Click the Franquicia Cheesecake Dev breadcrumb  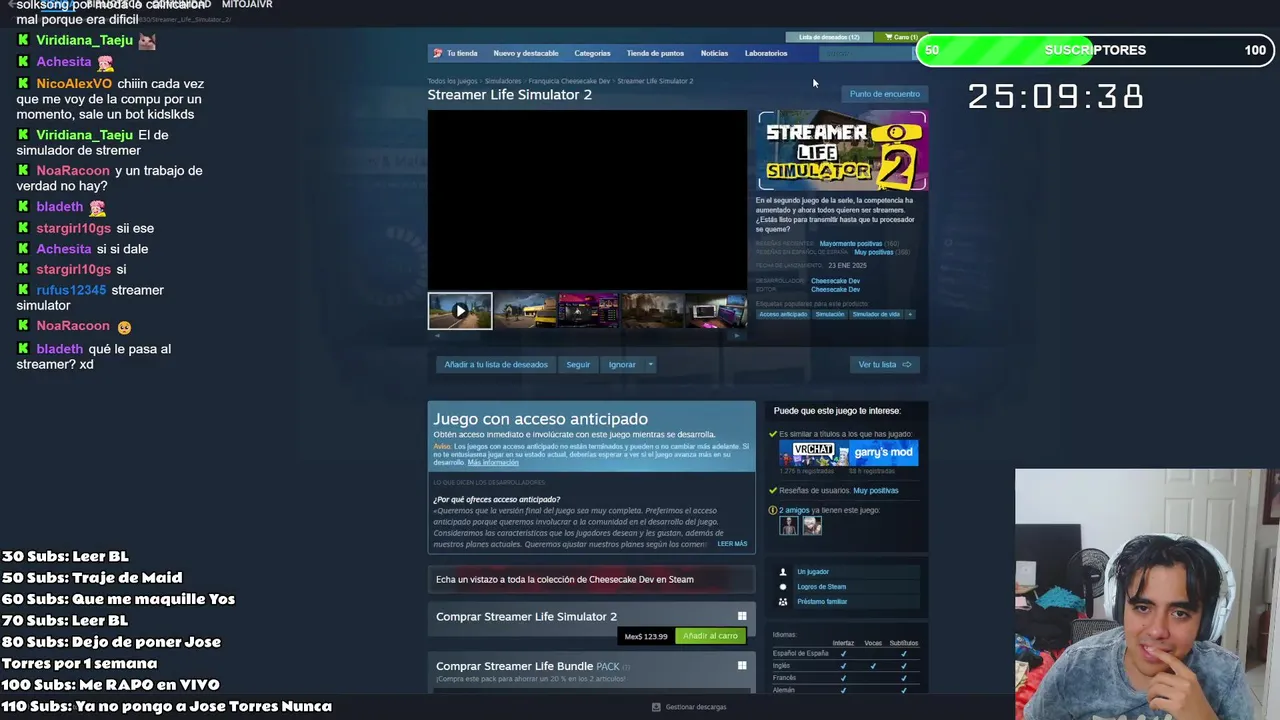pos(569,81)
